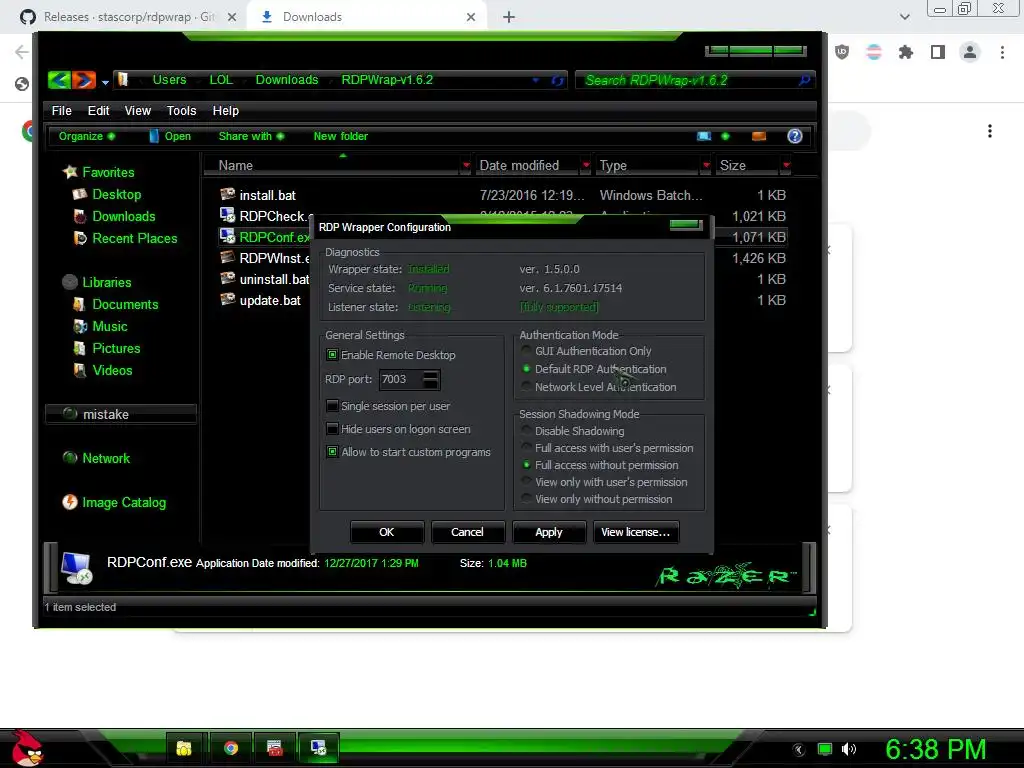This screenshot has height=768, width=1024.
Task: Select the RDPWInst file icon
Action: pos(227,257)
